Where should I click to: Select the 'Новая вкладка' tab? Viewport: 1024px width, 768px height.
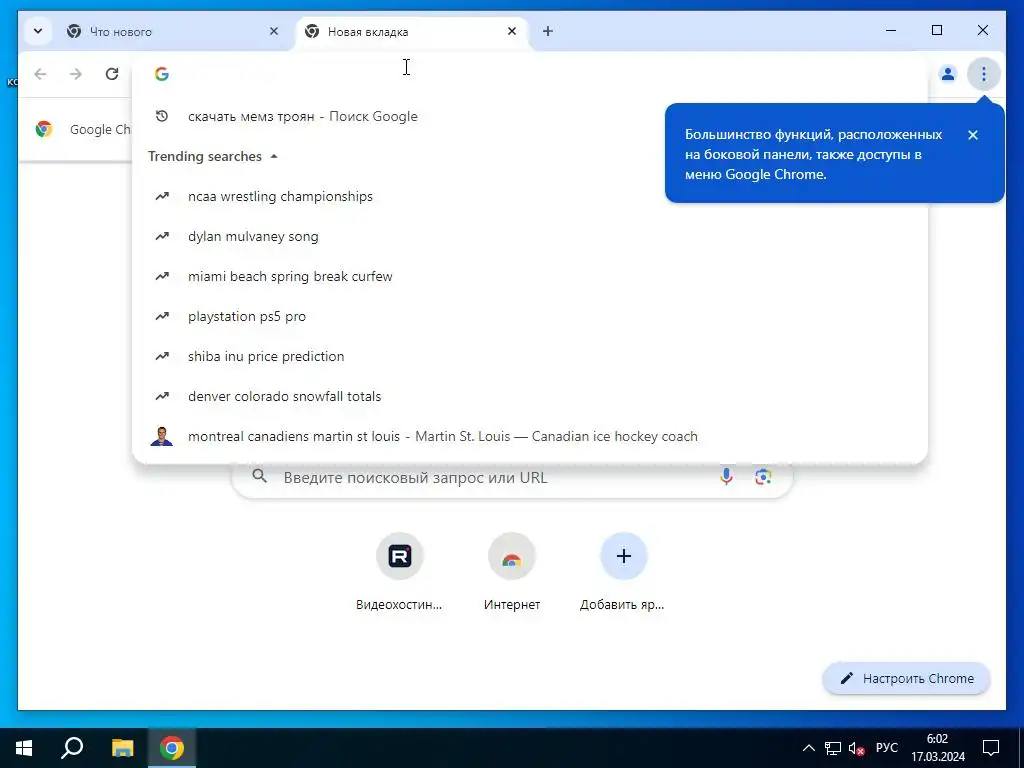(412, 31)
